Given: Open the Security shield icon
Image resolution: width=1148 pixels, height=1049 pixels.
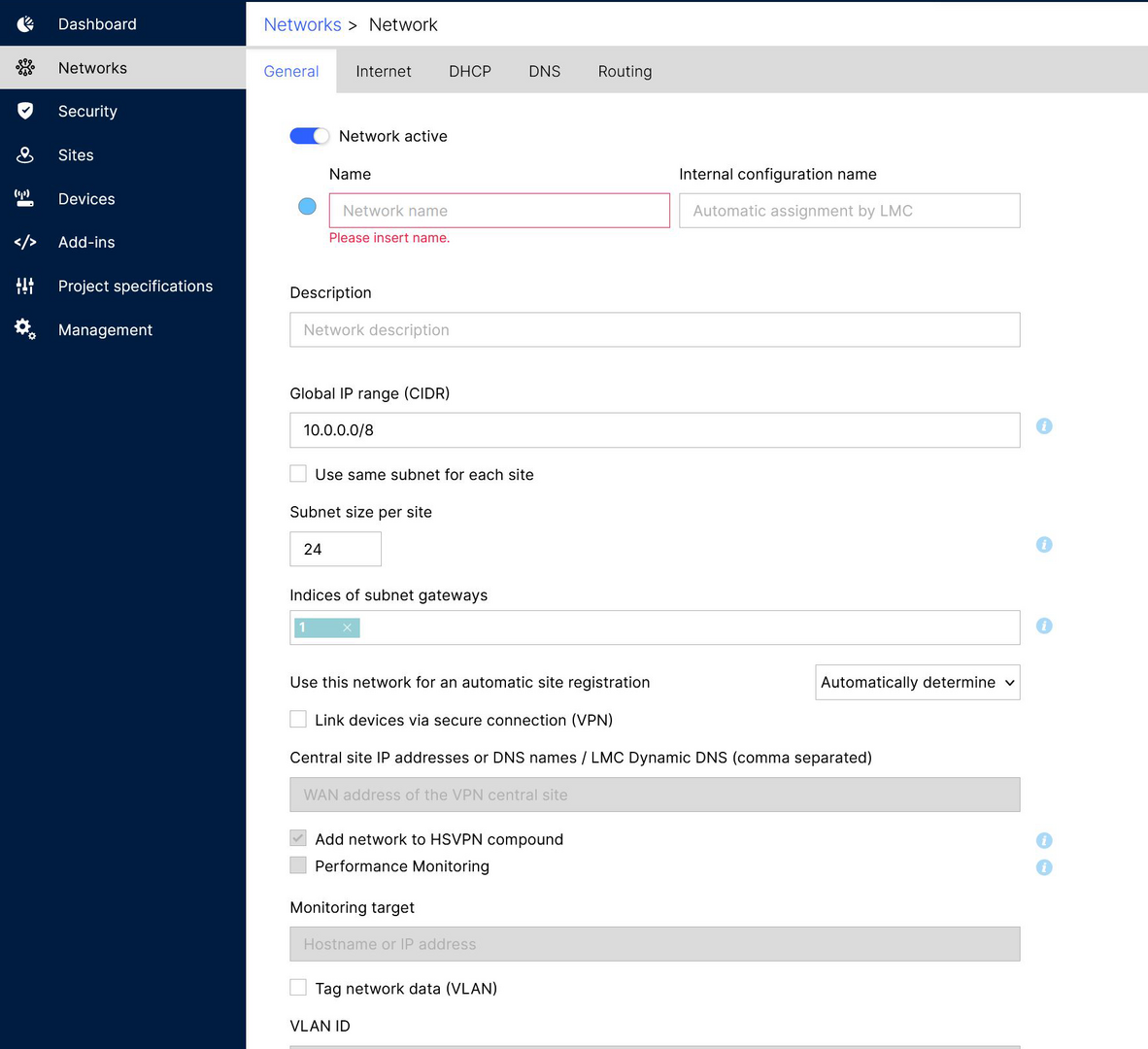Looking at the screenshot, I should pyautogui.click(x=25, y=111).
